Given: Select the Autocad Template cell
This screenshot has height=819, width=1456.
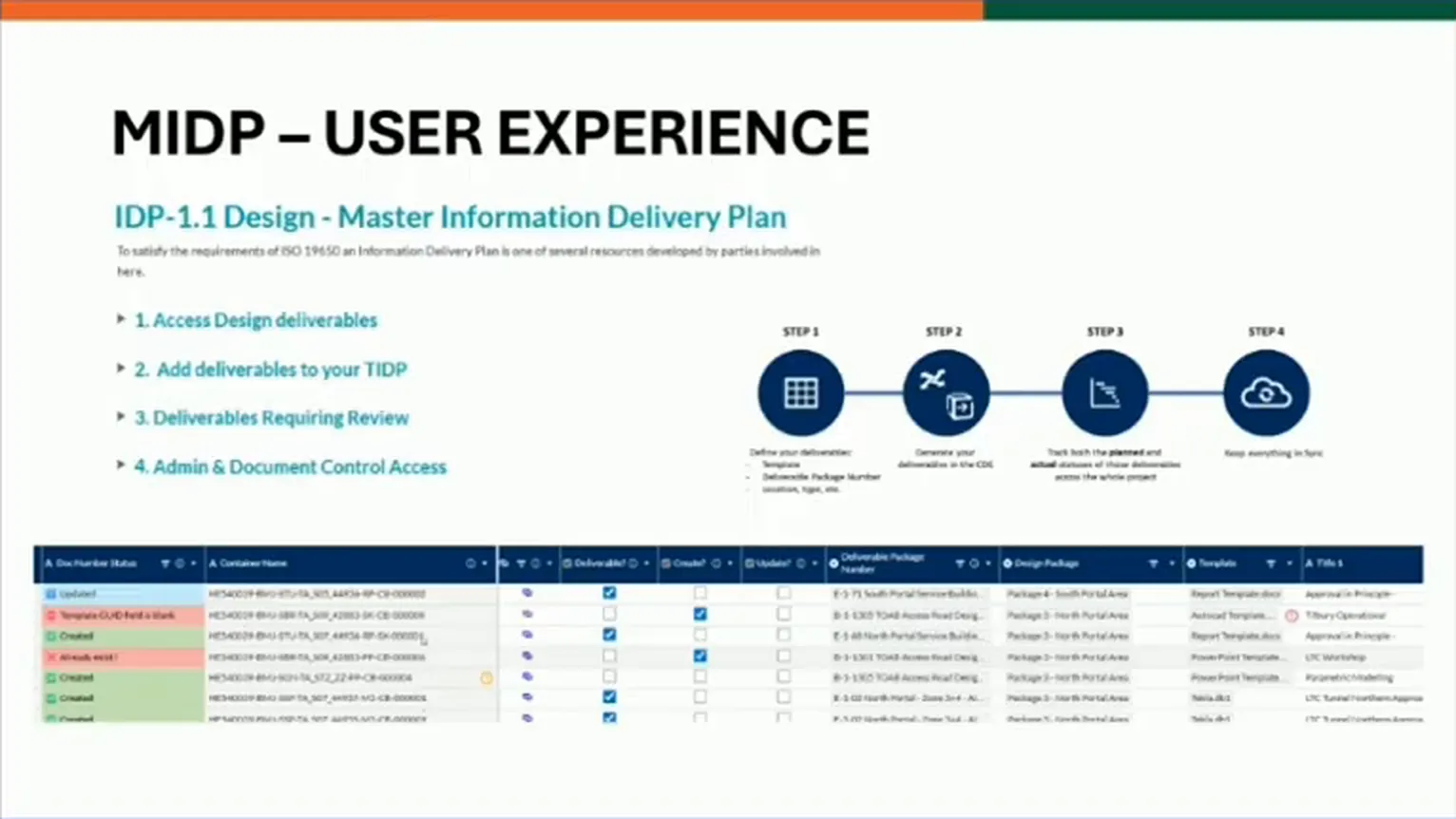Looking at the screenshot, I should pyautogui.click(x=1234, y=616).
